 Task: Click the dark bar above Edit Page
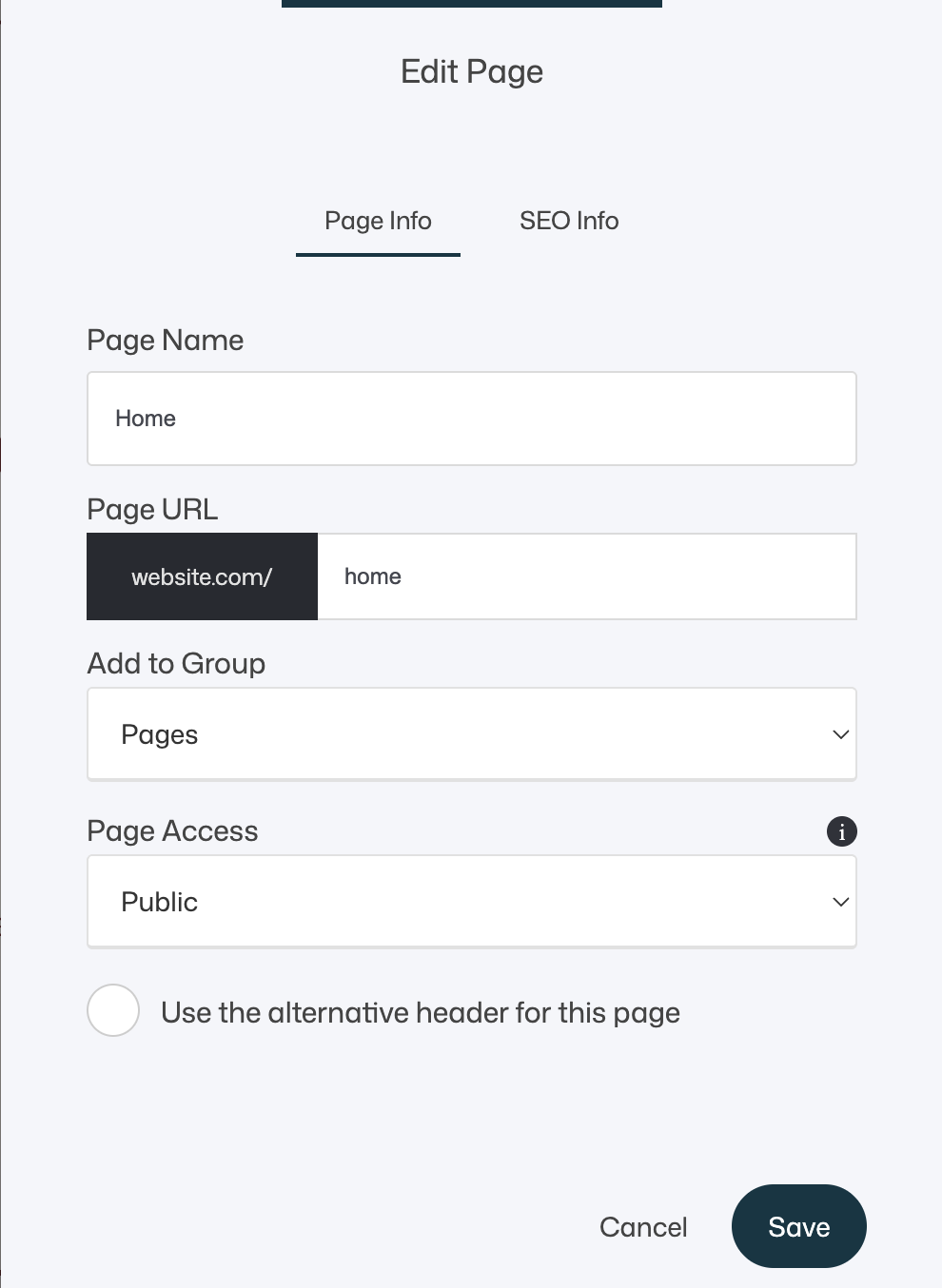coord(472,4)
